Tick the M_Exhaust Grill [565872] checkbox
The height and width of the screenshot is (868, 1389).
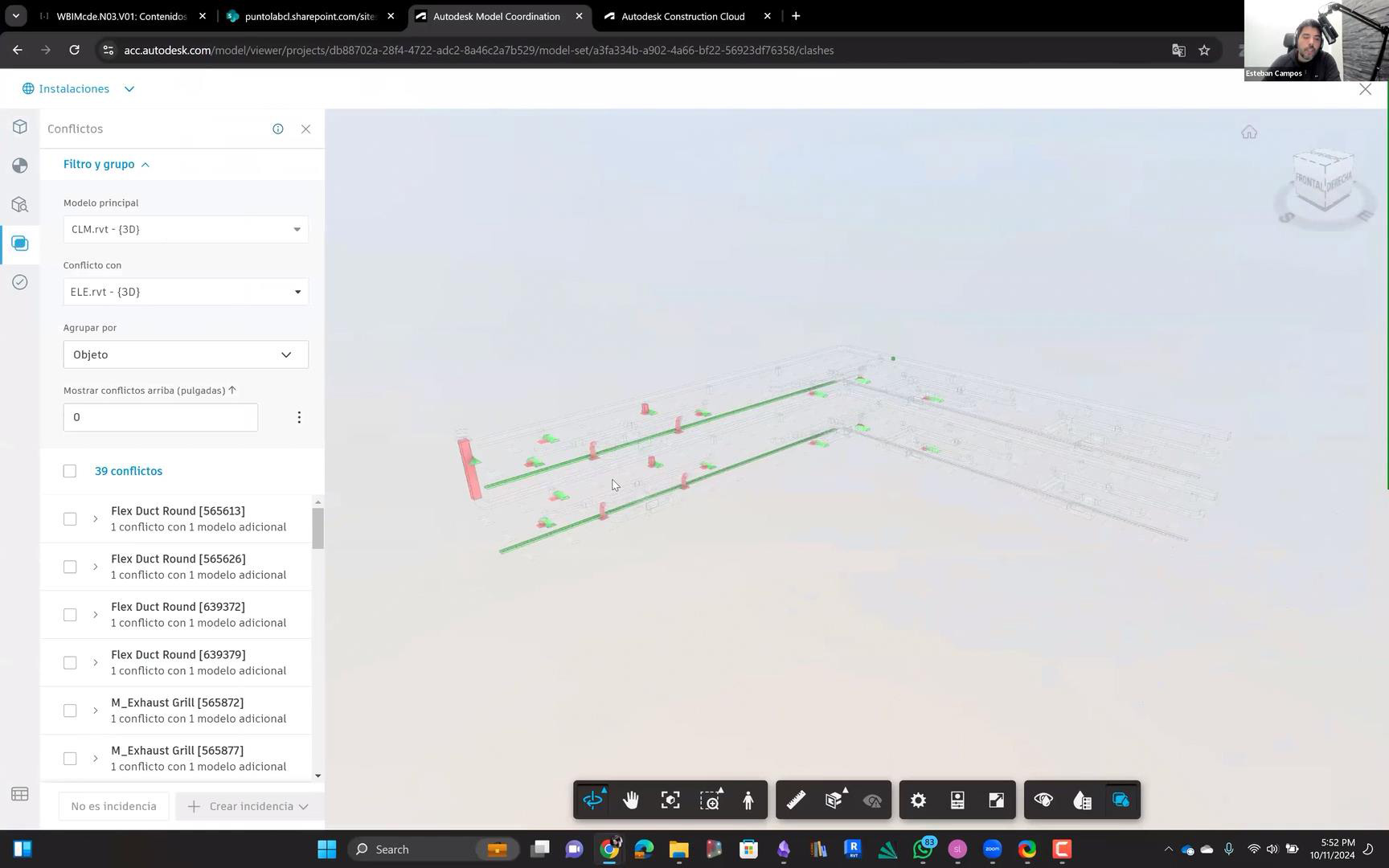tap(70, 710)
